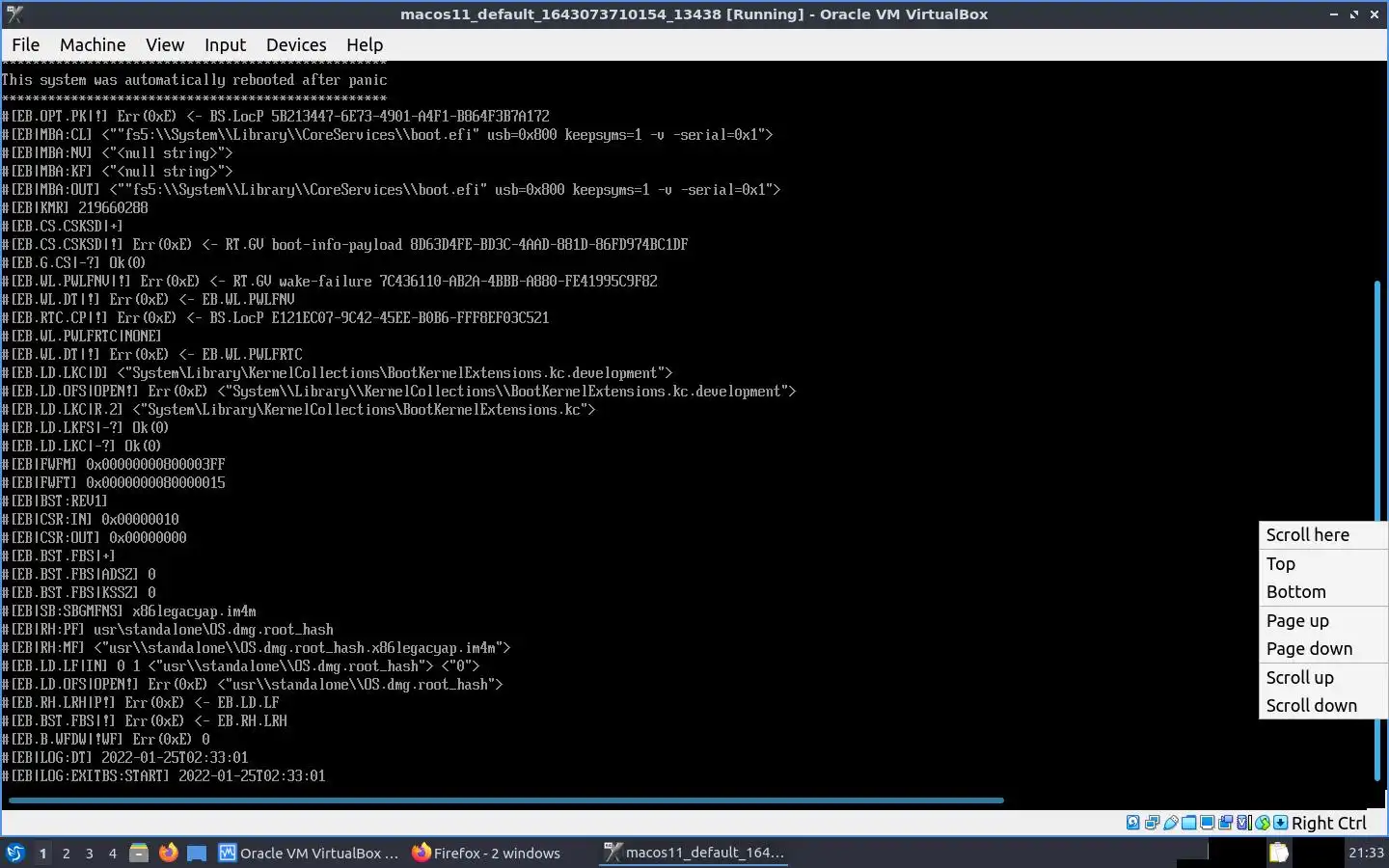The image size is (1389, 868).
Task: Click the boot-info-payload error line
Action: click(x=344, y=245)
